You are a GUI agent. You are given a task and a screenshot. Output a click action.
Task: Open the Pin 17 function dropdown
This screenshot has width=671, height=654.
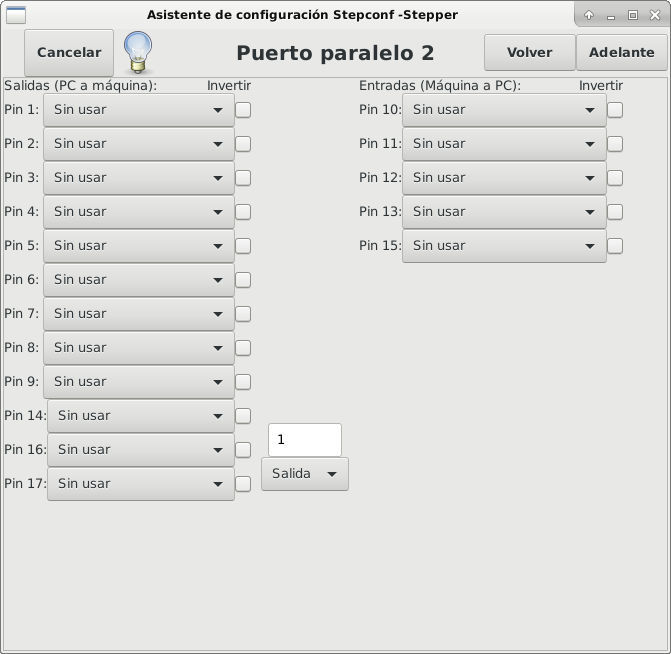141,484
